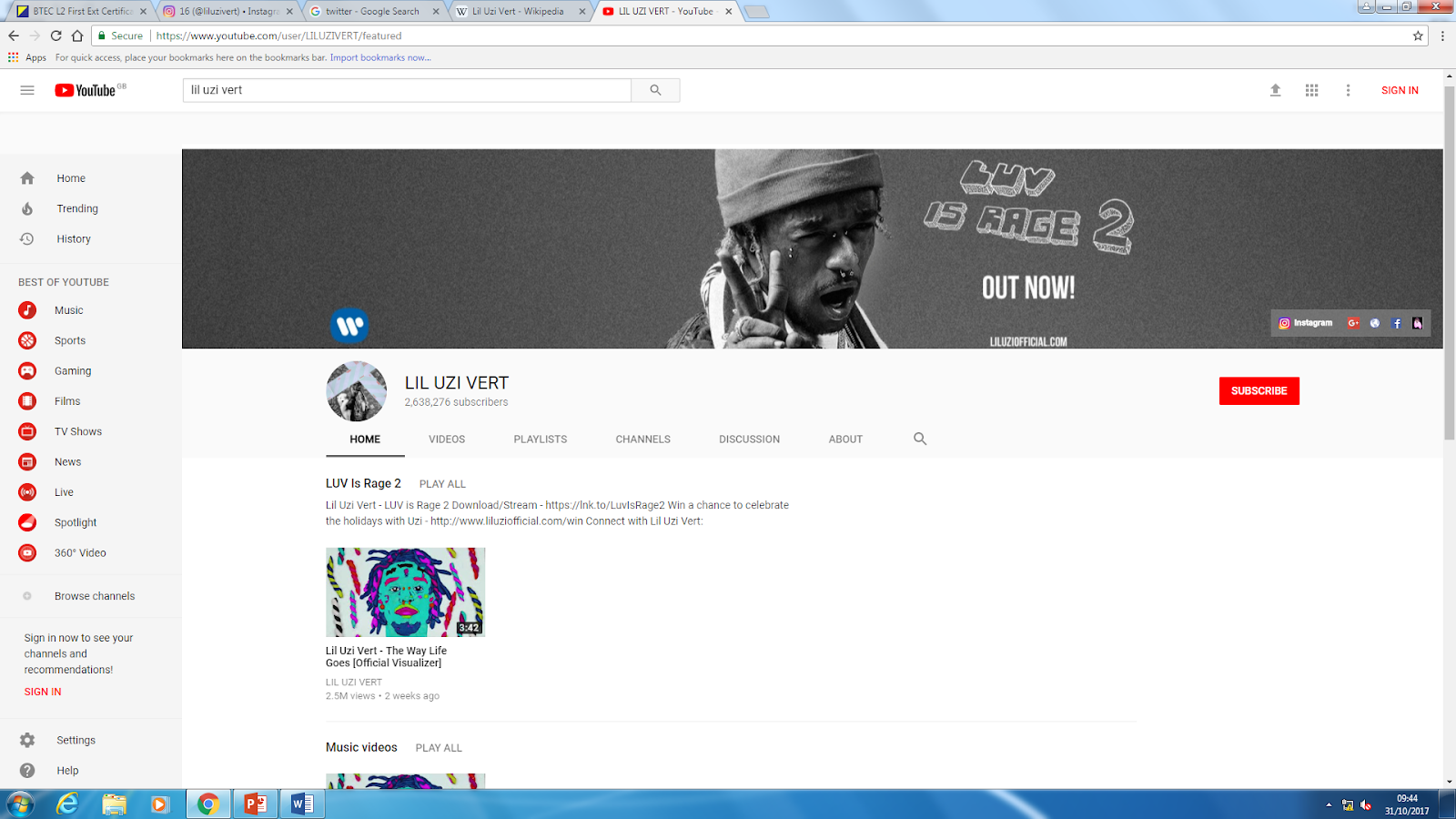Click the Windows Start button
The image size is (1456, 819).
tap(20, 804)
